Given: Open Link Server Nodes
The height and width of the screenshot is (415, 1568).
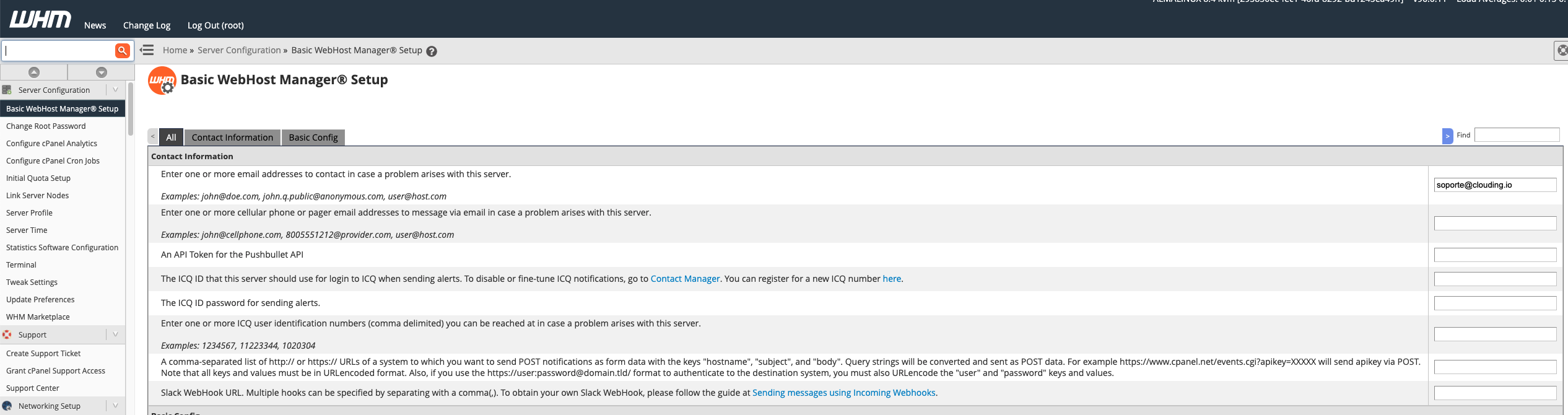Looking at the screenshot, I should coord(37,195).
